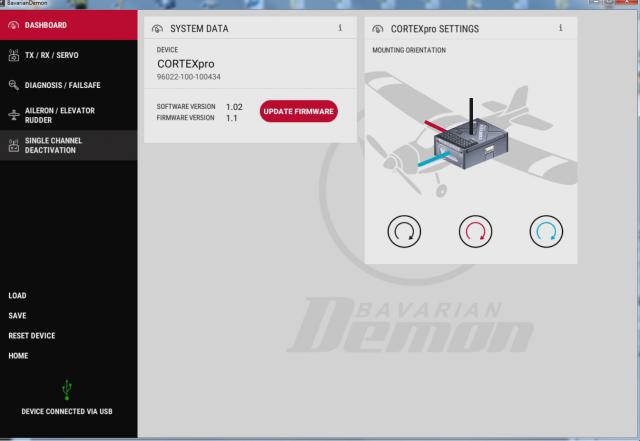Click the BavarianDemon window title
This screenshot has height=441, width=640.
pyautogui.click(x=27, y=3)
